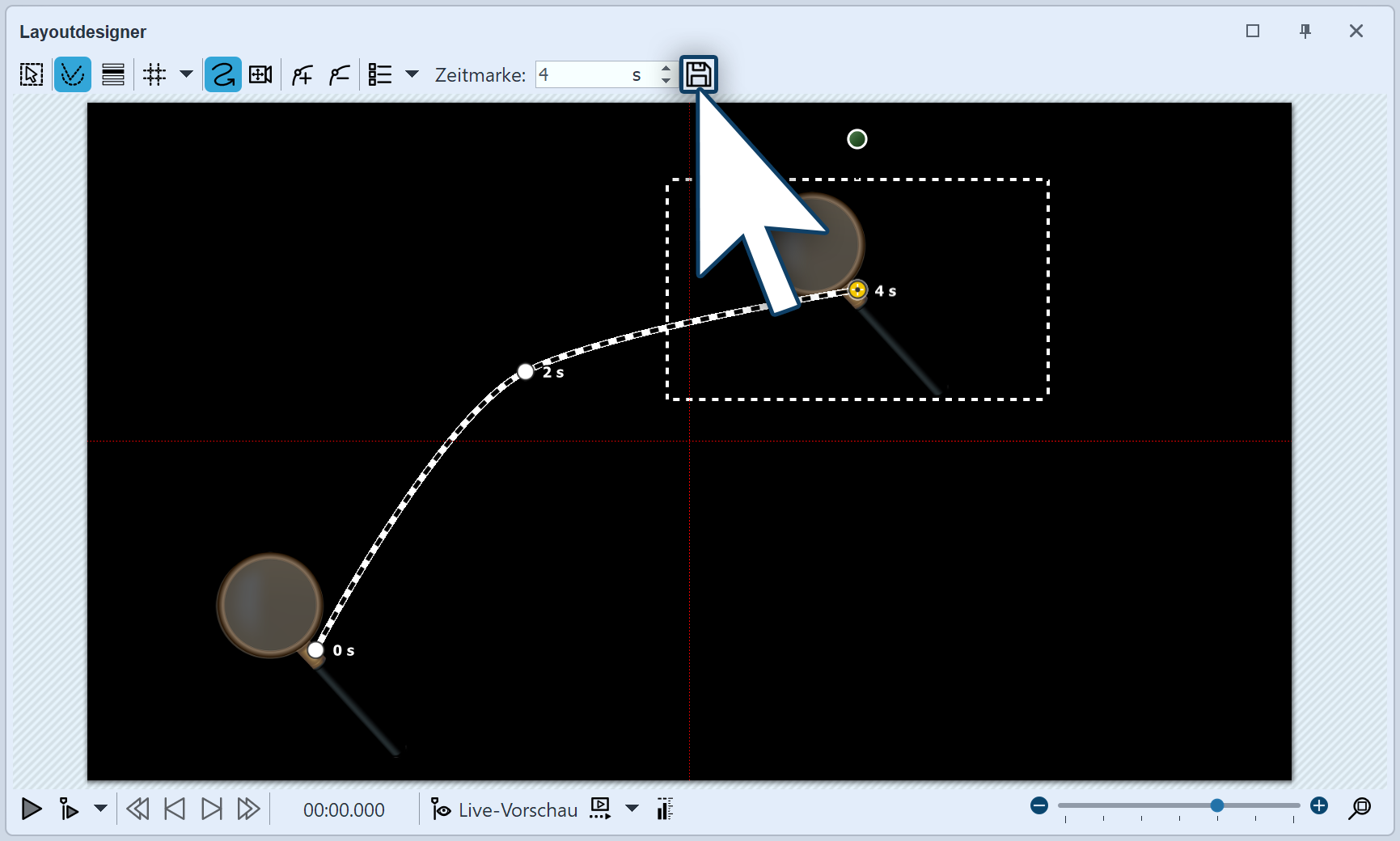Select the 2 s motion path marker
Image resolution: width=1400 pixels, height=841 pixels.
click(526, 372)
